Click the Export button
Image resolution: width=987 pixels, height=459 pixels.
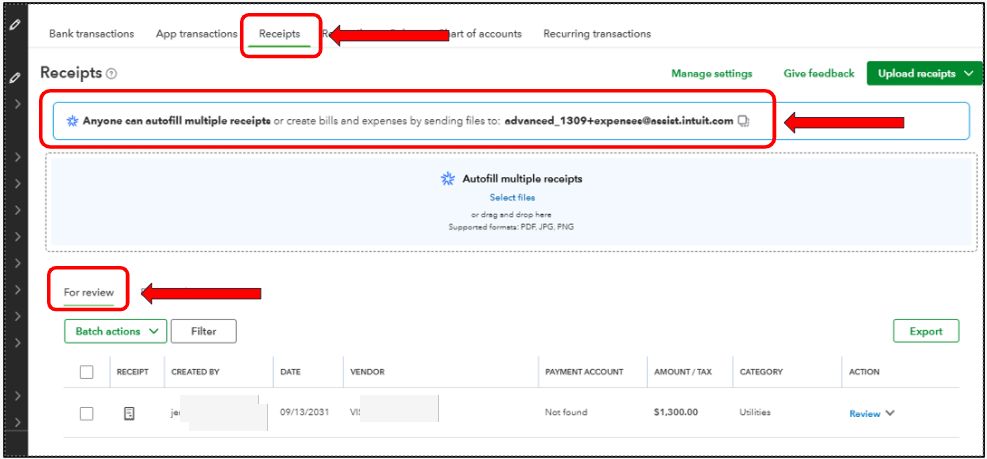point(926,331)
